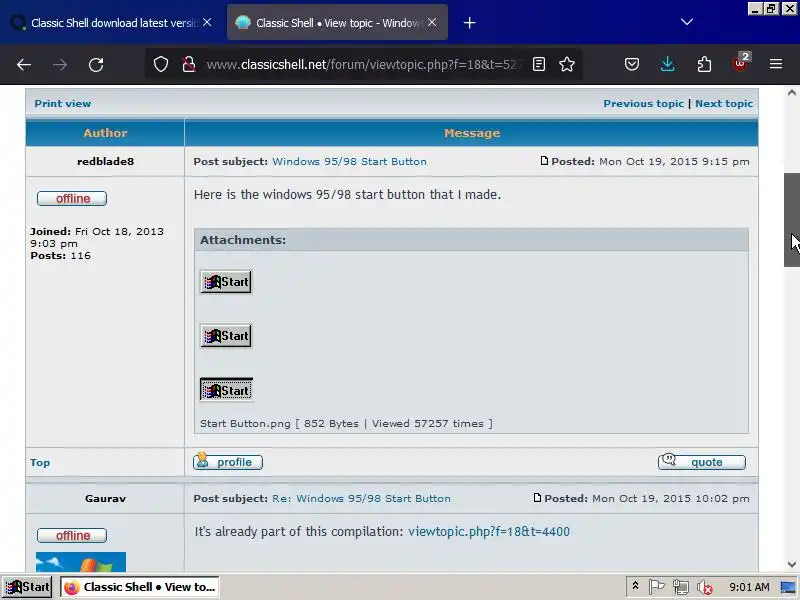This screenshot has width=800, height=600.
Task: Show hidden tray icons chevron
Action: point(635,586)
